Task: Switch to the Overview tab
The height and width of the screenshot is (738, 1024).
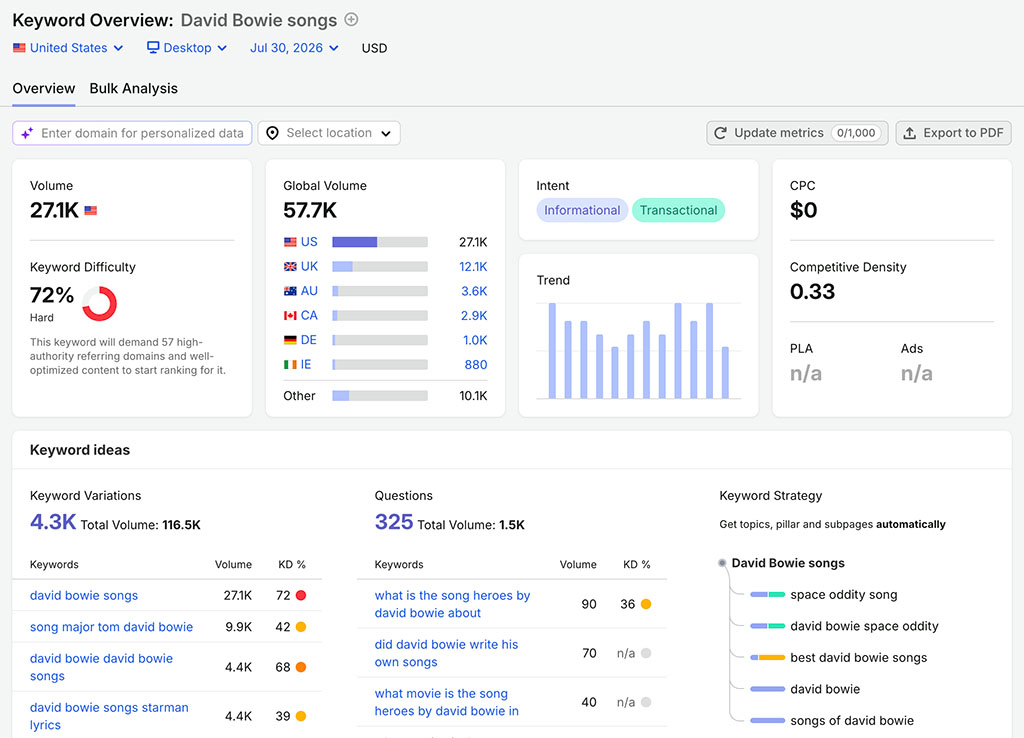Action: point(44,88)
